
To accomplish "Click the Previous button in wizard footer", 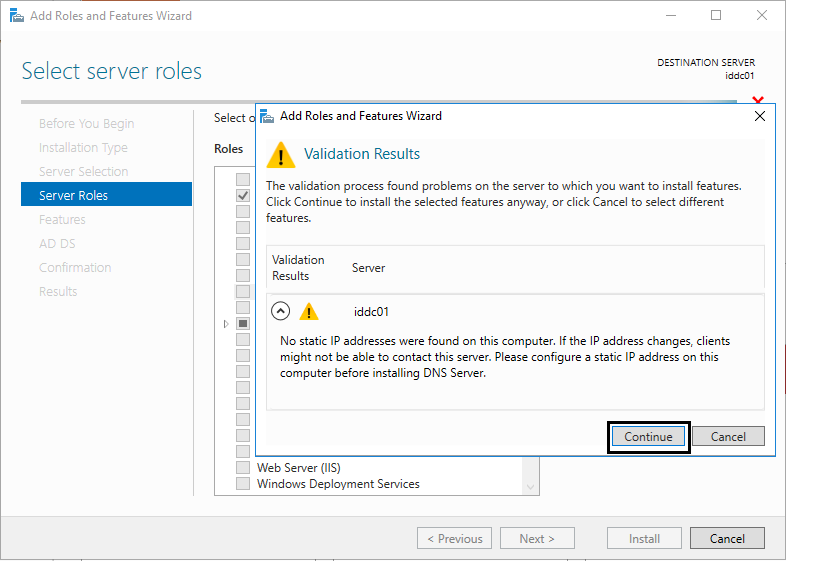I will (x=454, y=538).
